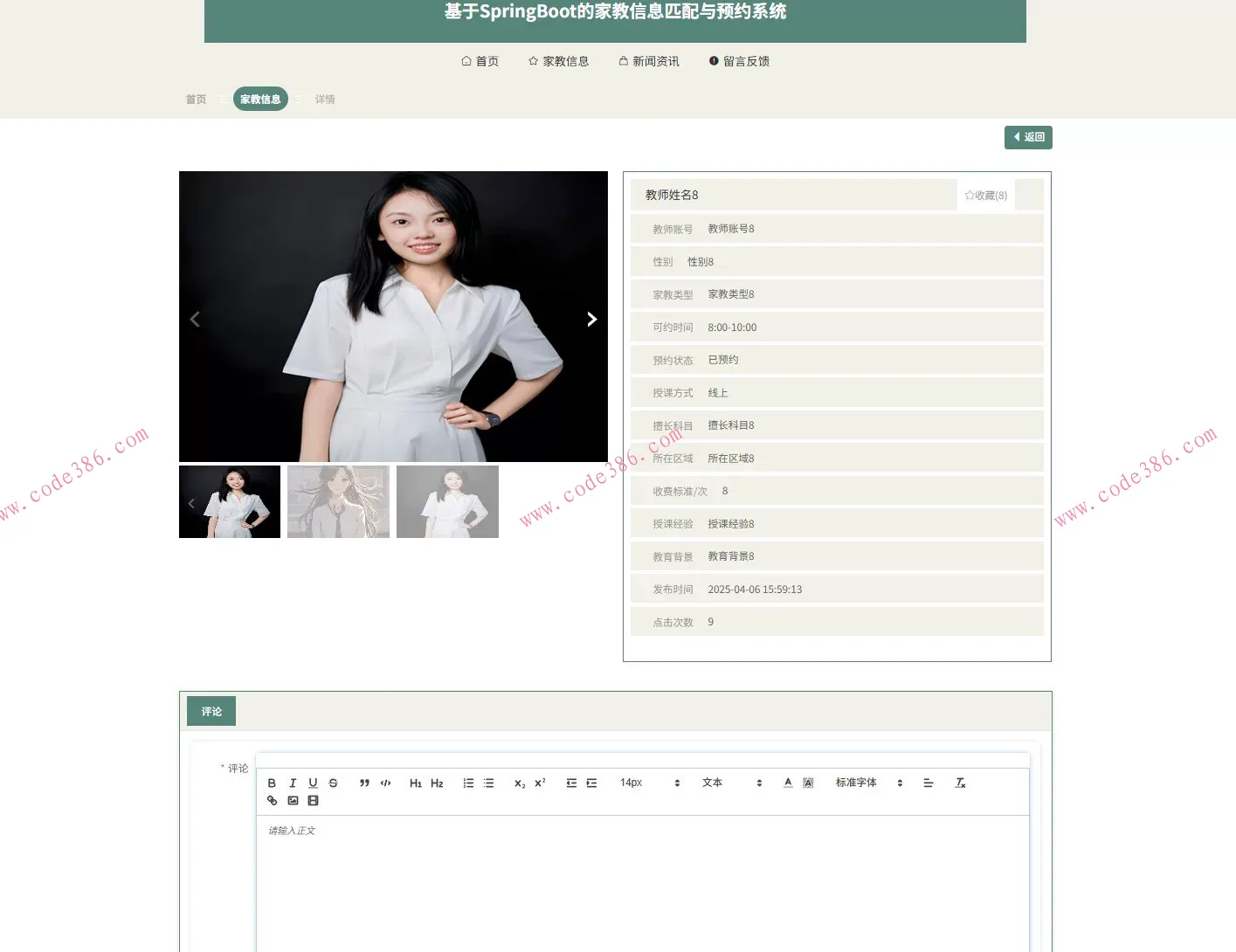Image resolution: width=1236 pixels, height=952 pixels.
Task: Toggle the ordered list formatting
Action: tap(468, 783)
